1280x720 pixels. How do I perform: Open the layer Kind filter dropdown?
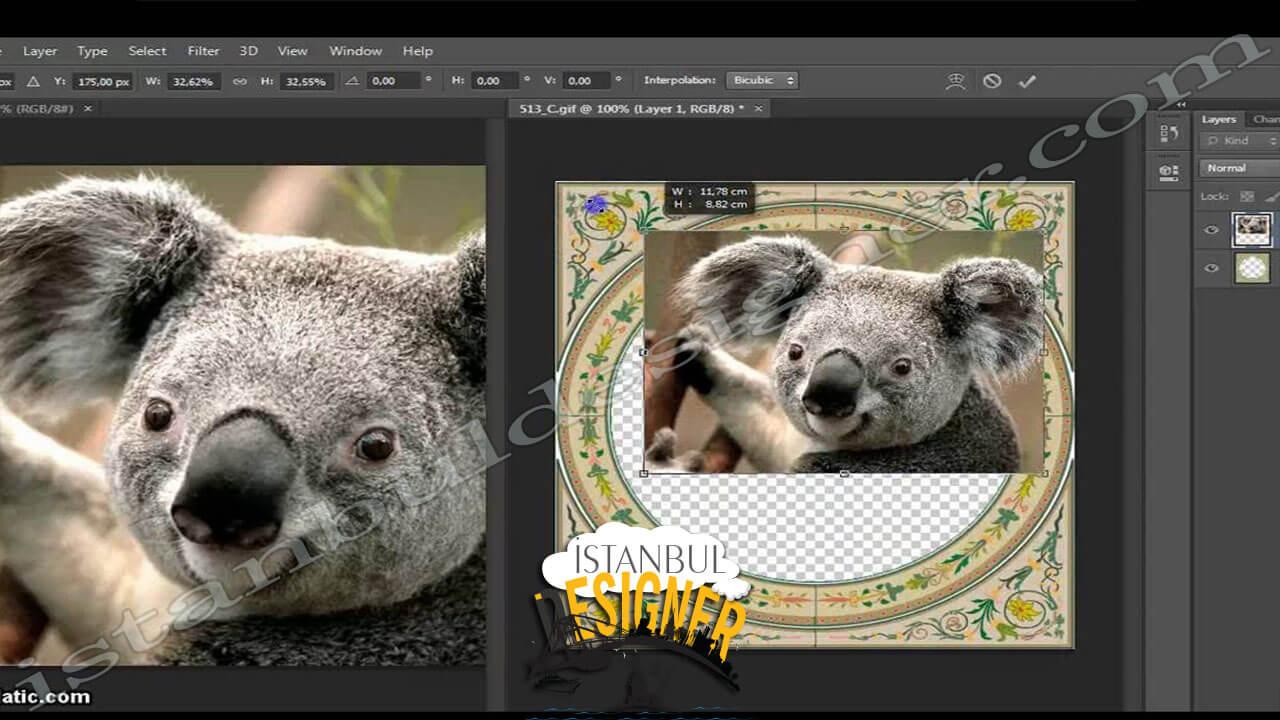click(1242, 141)
